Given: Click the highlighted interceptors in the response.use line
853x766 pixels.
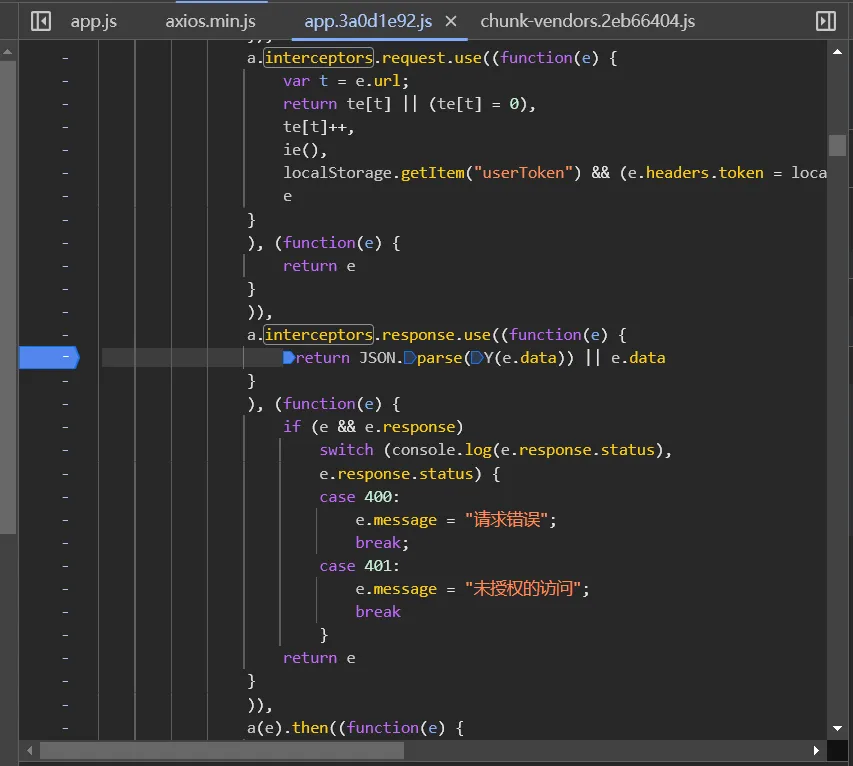Looking at the screenshot, I should (x=319, y=335).
